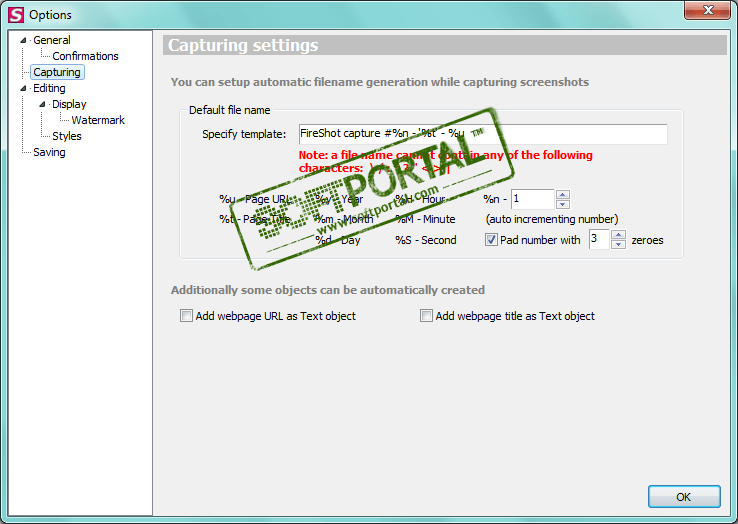Click the Specify template text field

click(x=483, y=134)
